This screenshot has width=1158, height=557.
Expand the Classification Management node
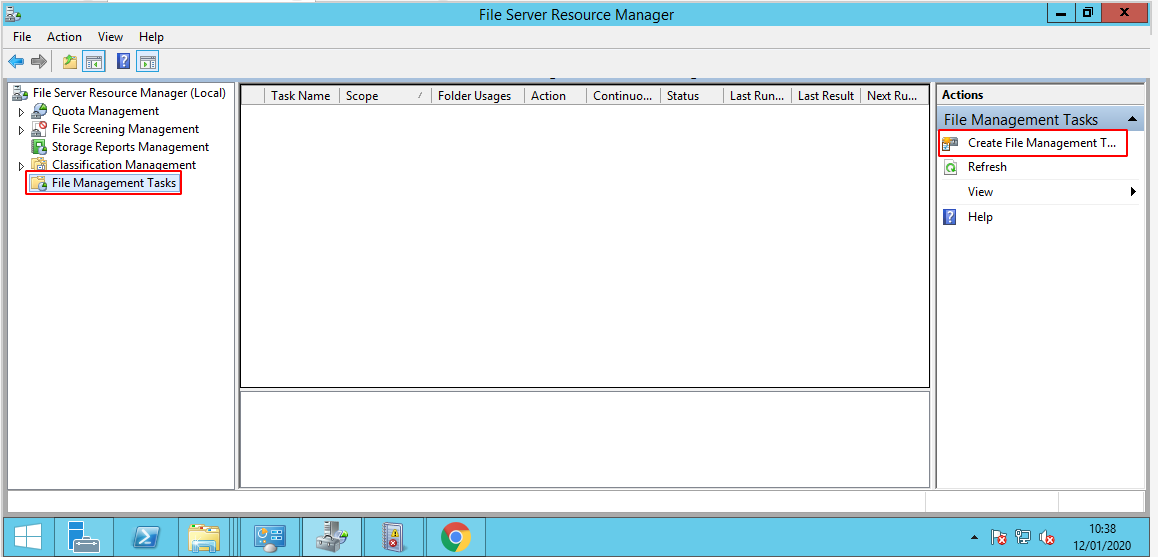[x=21, y=165]
